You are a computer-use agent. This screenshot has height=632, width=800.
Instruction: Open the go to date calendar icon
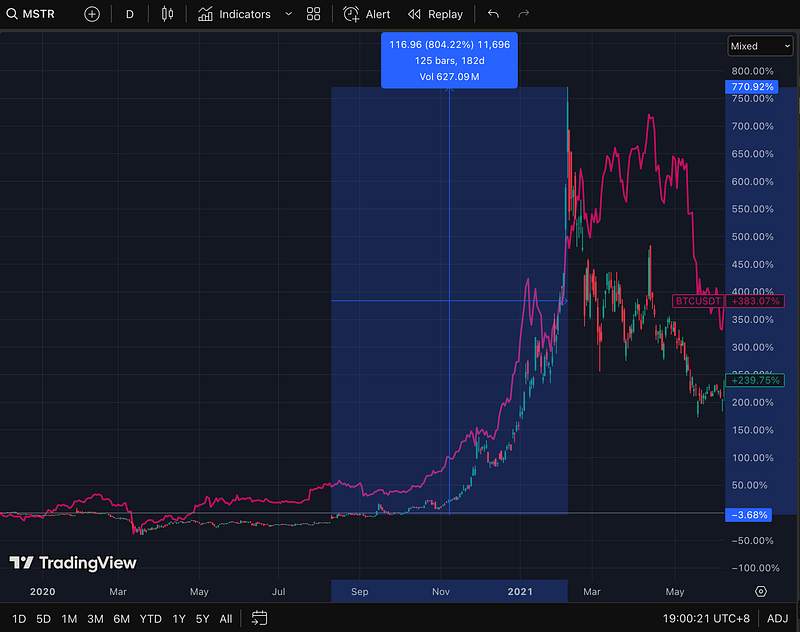(x=260, y=618)
